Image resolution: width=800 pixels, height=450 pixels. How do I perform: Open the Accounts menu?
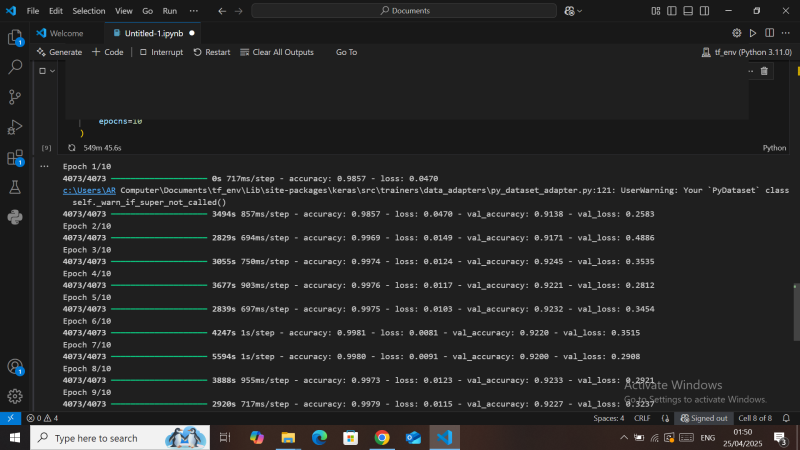15,367
